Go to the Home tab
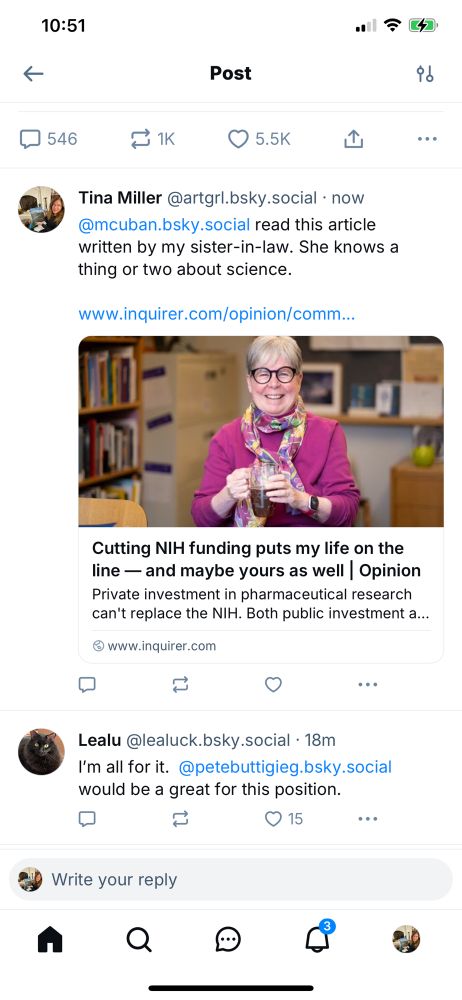Viewport: 462px width, 1000px height. click(50, 939)
